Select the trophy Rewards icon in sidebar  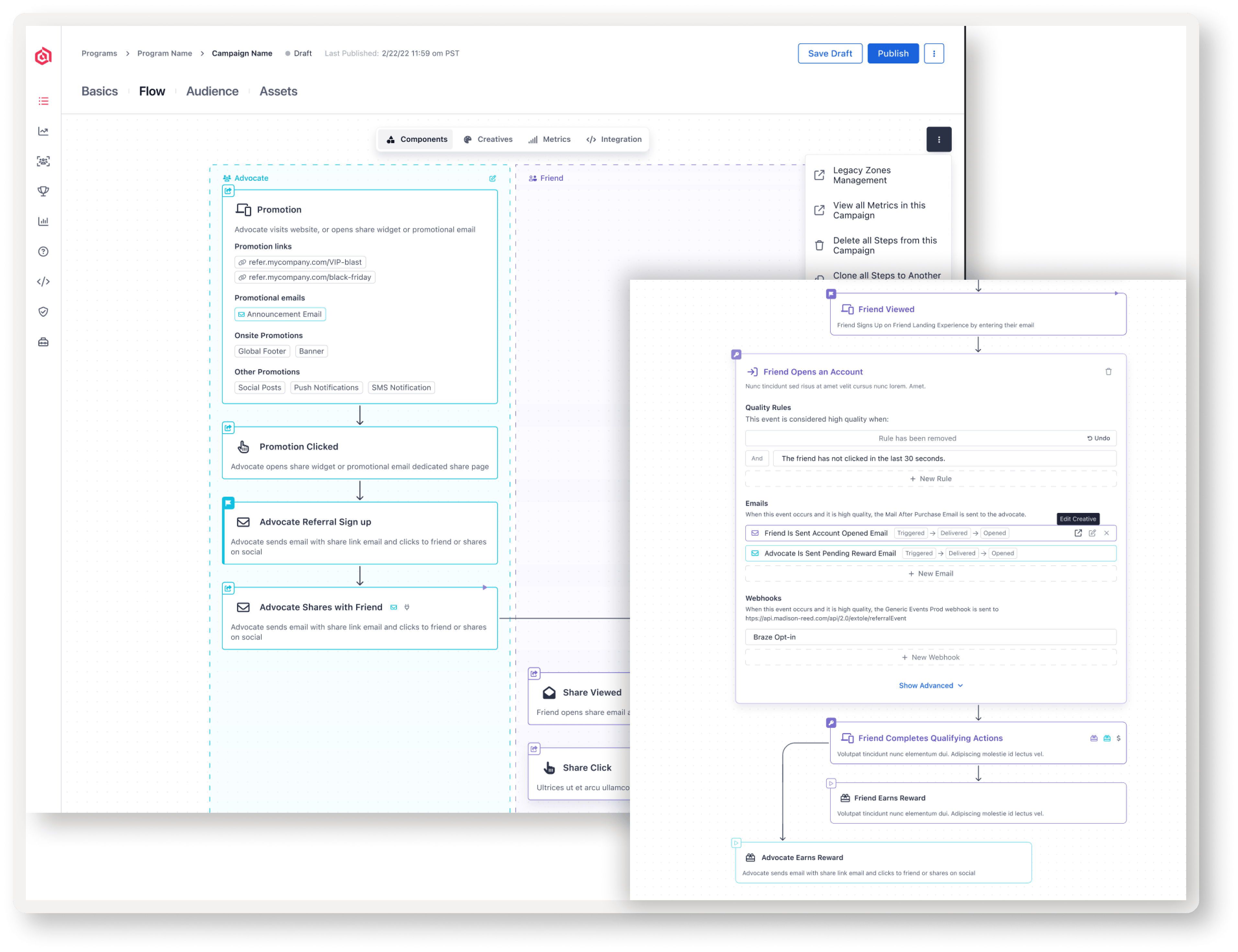click(44, 191)
